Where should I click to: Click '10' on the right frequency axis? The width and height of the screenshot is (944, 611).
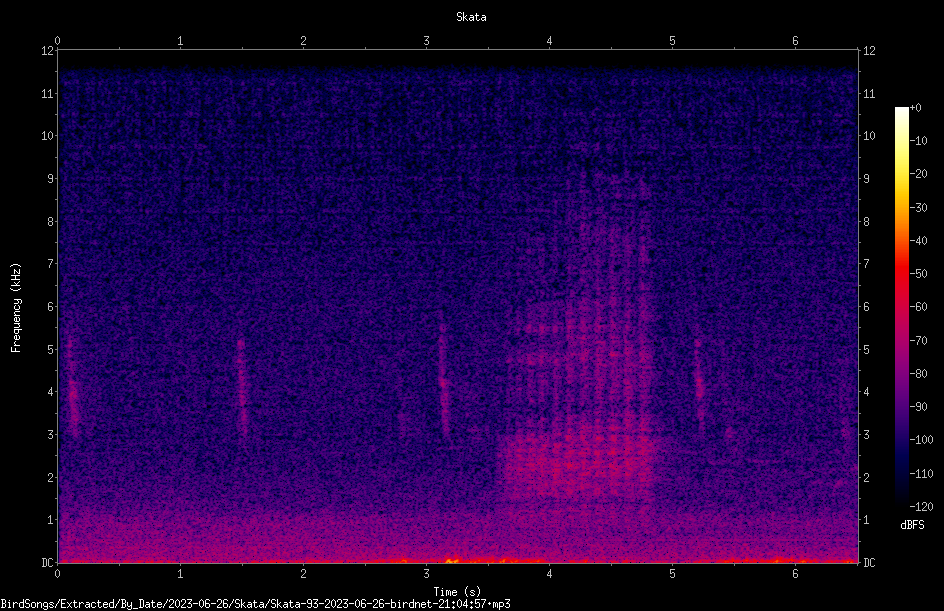click(x=869, y=136)
